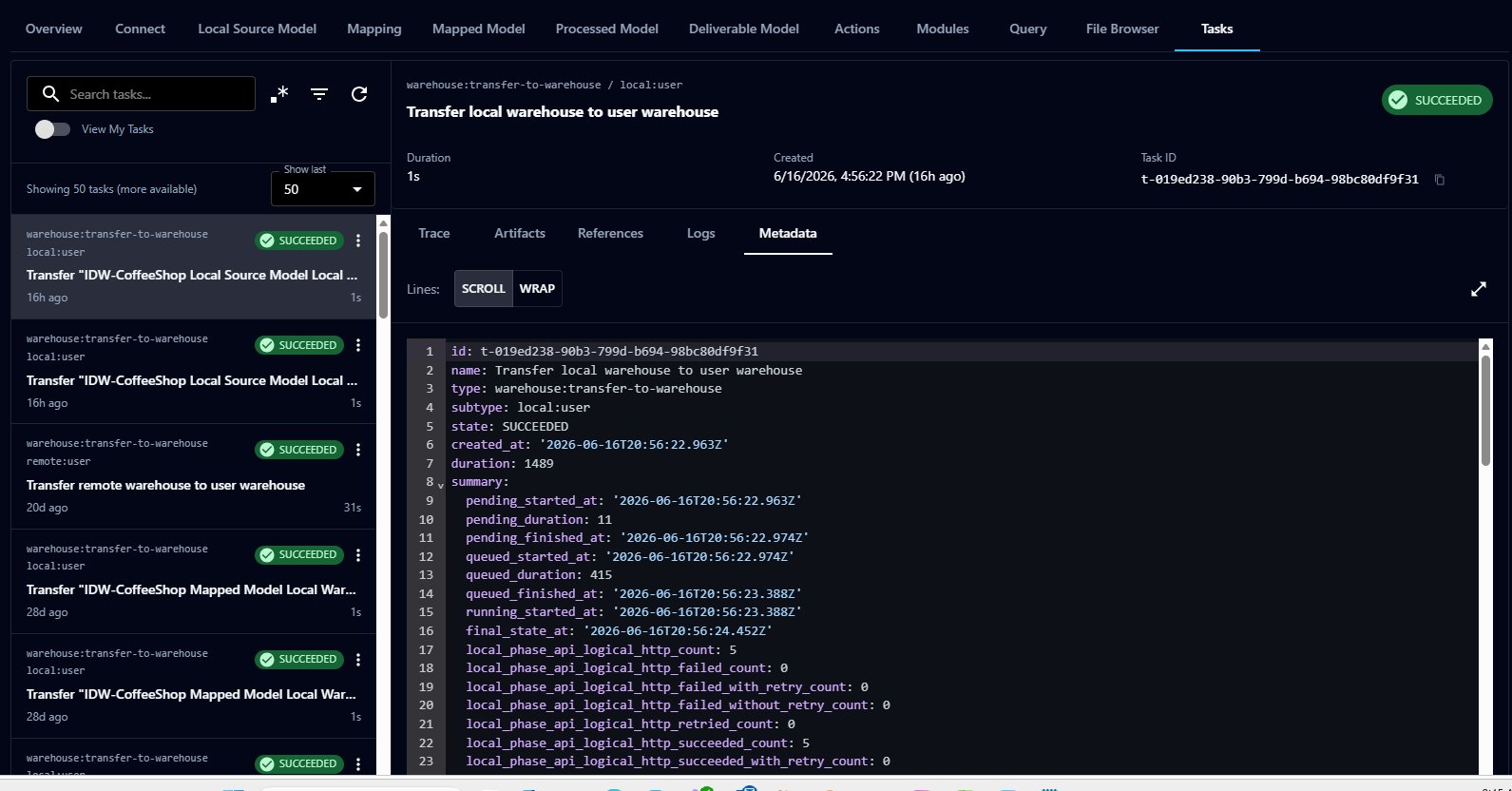This screenshot has width=1512, height=791.
Task: Open the Query tab
Action: 1028,29
